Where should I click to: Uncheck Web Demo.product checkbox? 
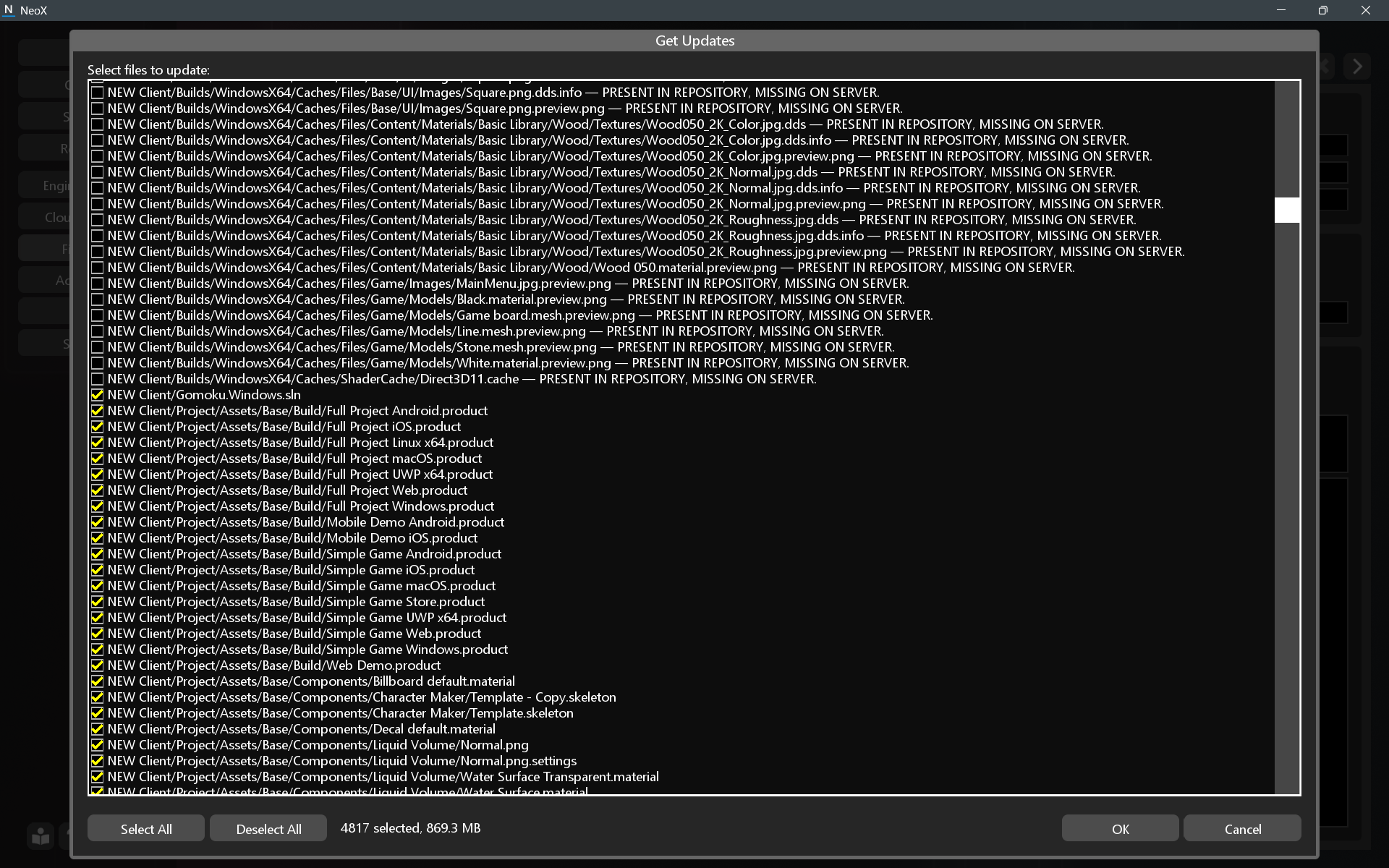[97, 665]
